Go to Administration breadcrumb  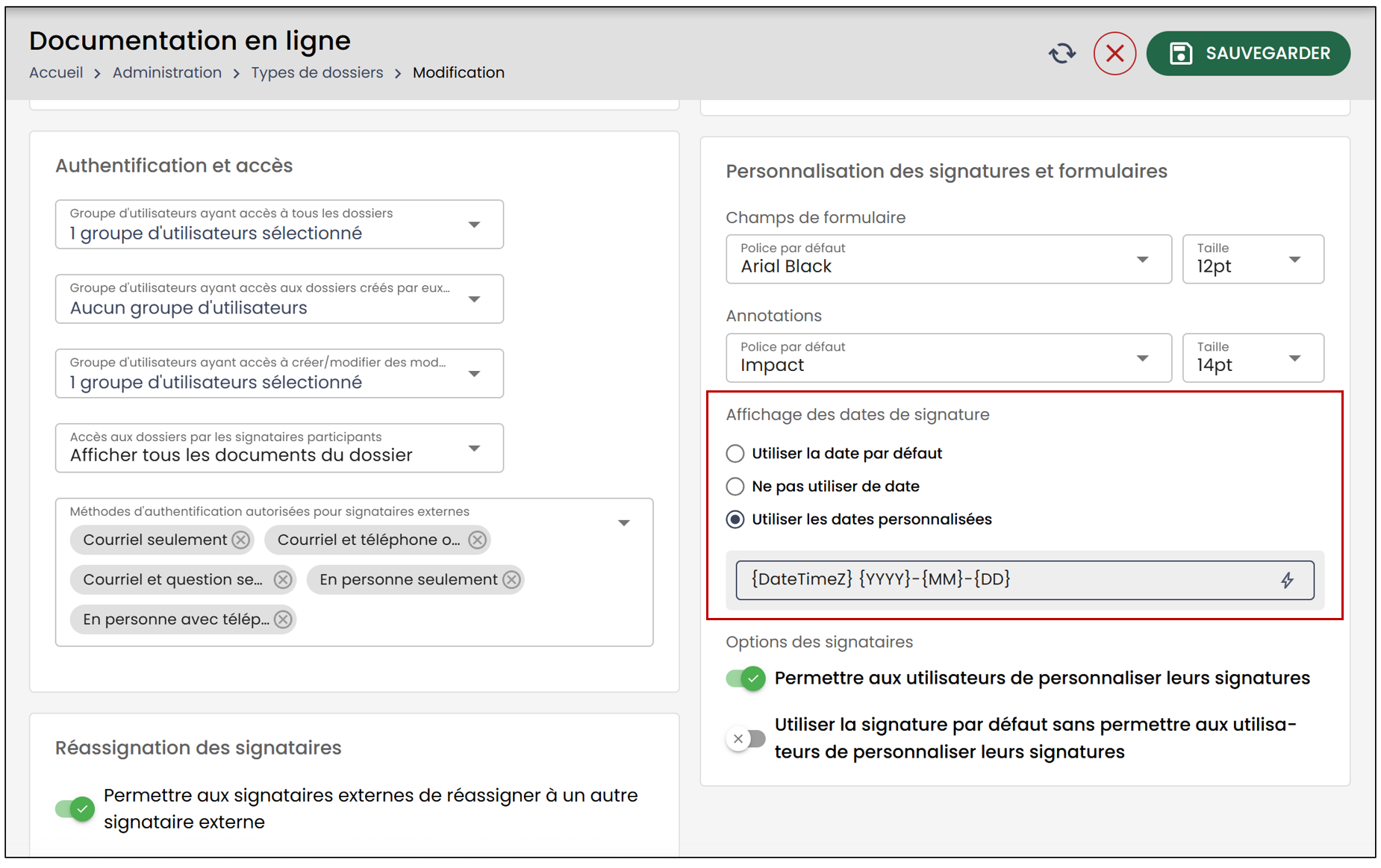tap(167, 72)
